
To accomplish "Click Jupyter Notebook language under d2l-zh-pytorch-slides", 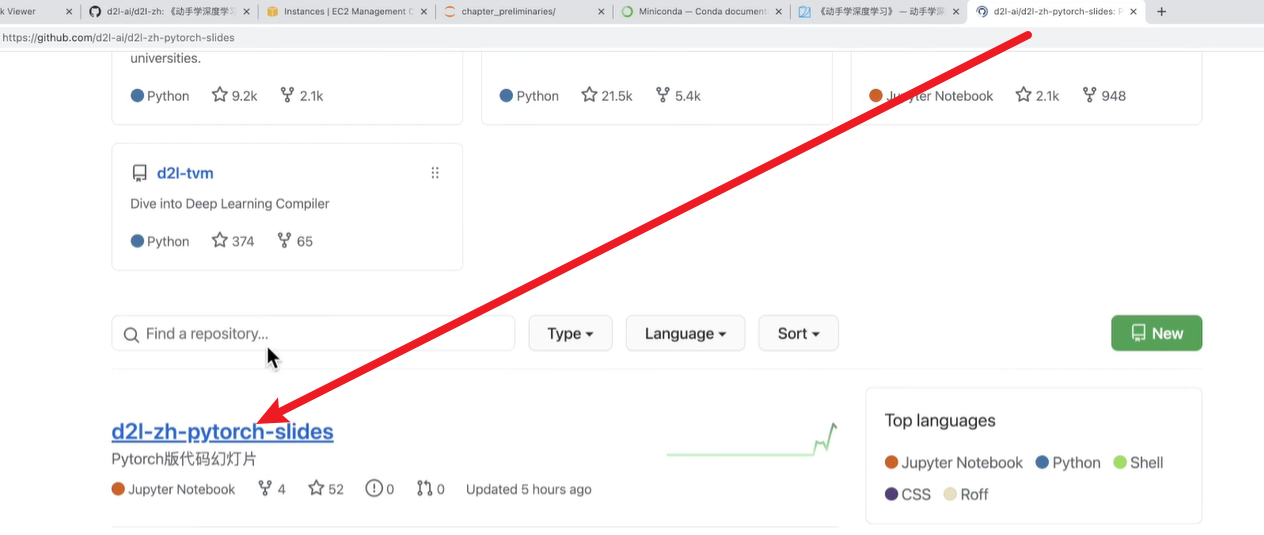I will [173, 489].
